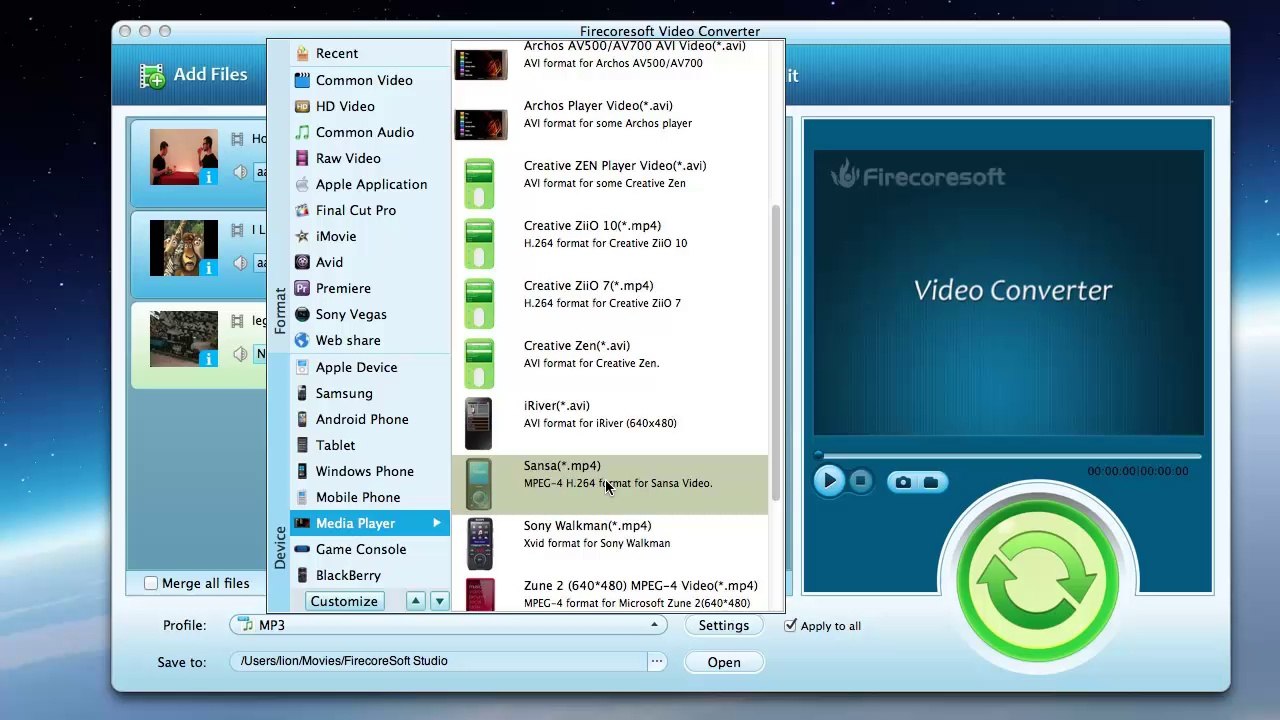This screenshot has height=720, width=1280.
Task: Click the Android Phone icon
Action: coord(302,419)
